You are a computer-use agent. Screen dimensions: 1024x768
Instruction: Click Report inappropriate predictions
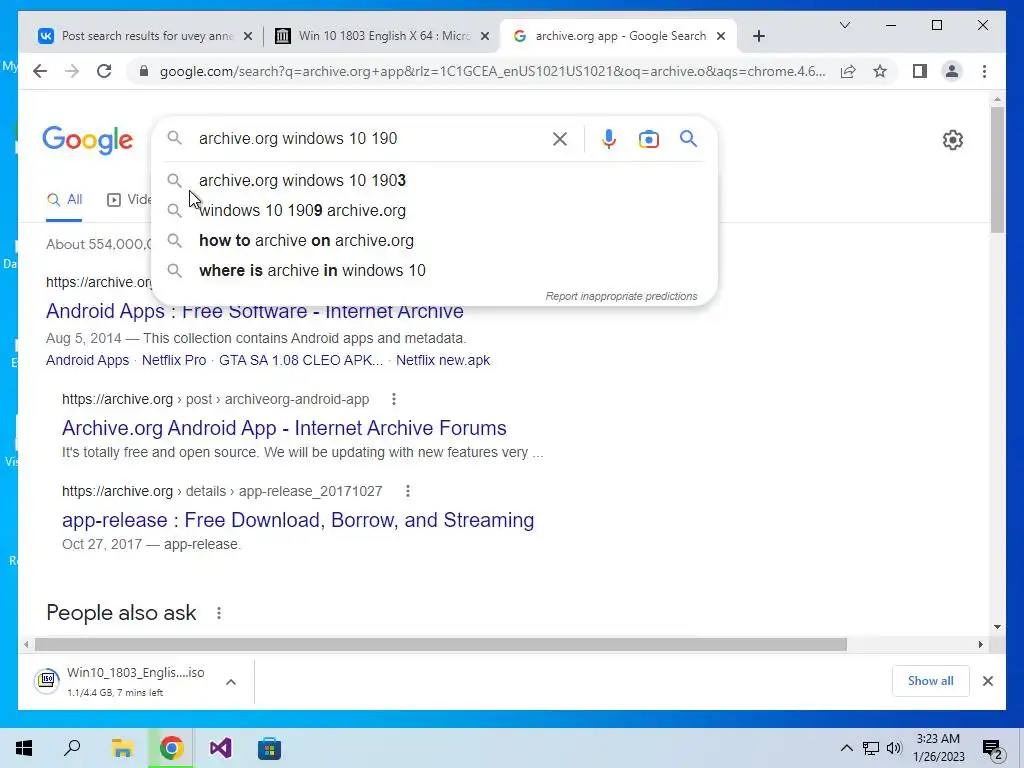coord(621,296)
